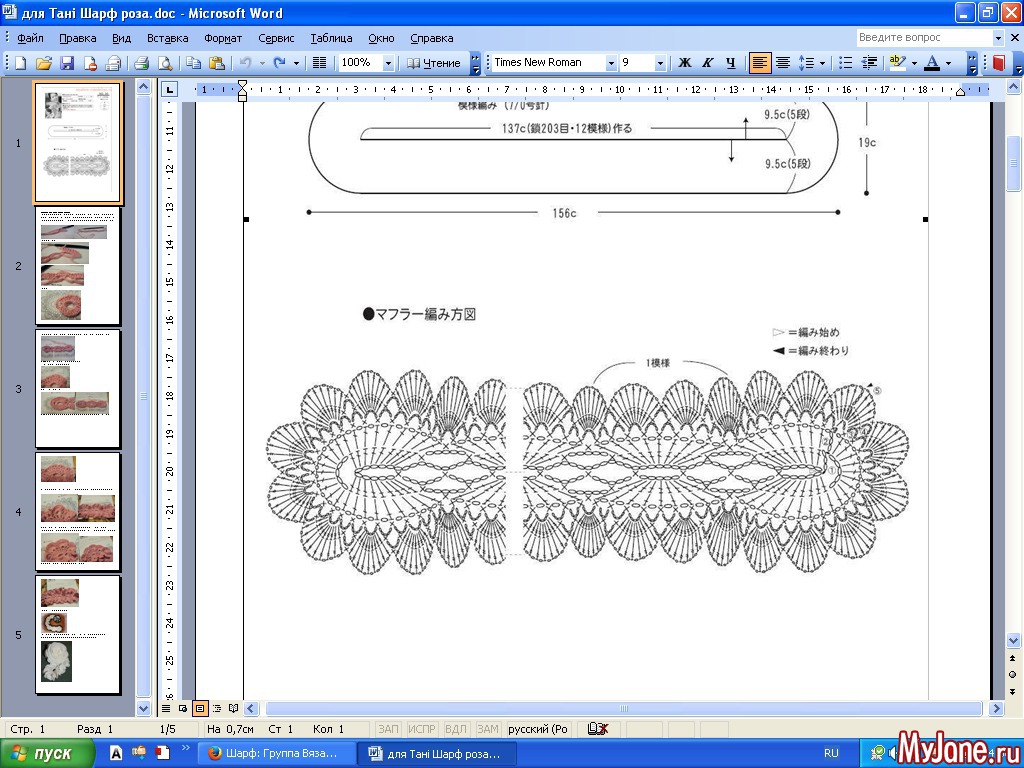Click the пуск Start button
1024x768 pixels.
[46, 753]
